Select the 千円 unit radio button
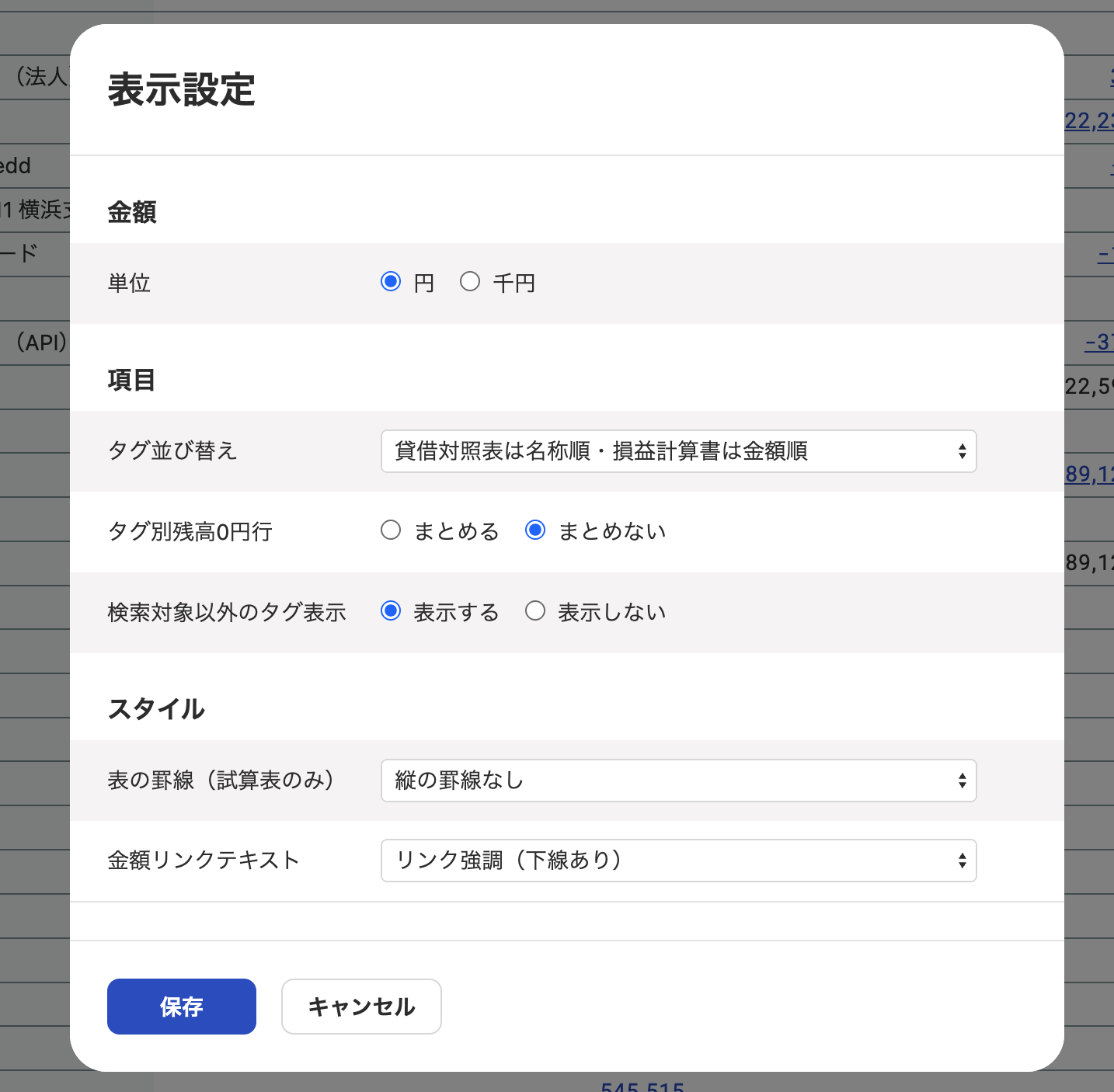1114x1092 pixels. pyautogui.click(x=470, y=281)
